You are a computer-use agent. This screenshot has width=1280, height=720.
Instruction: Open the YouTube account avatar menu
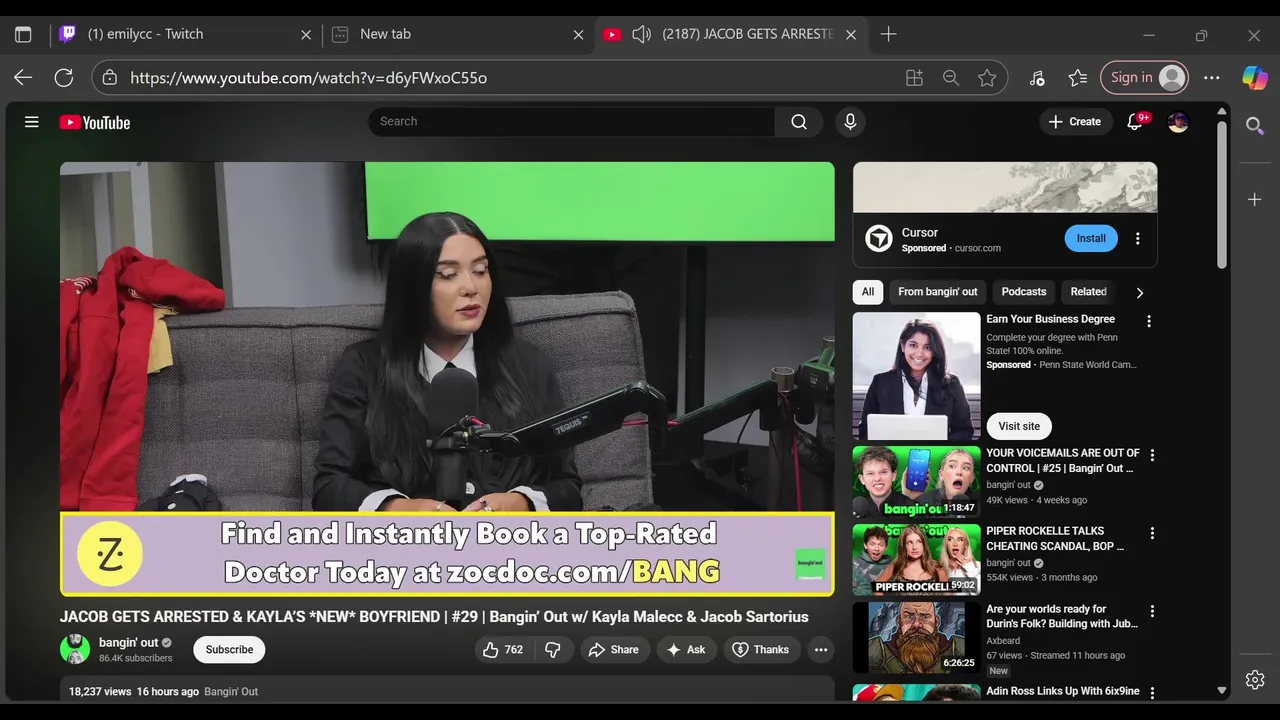coord(1179,122)
